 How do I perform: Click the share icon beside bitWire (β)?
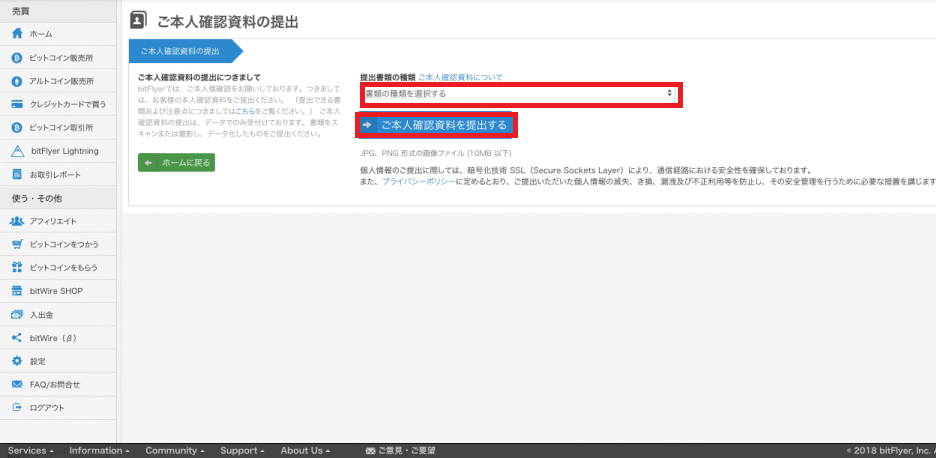pyautogui.click(x=17, y=338)
